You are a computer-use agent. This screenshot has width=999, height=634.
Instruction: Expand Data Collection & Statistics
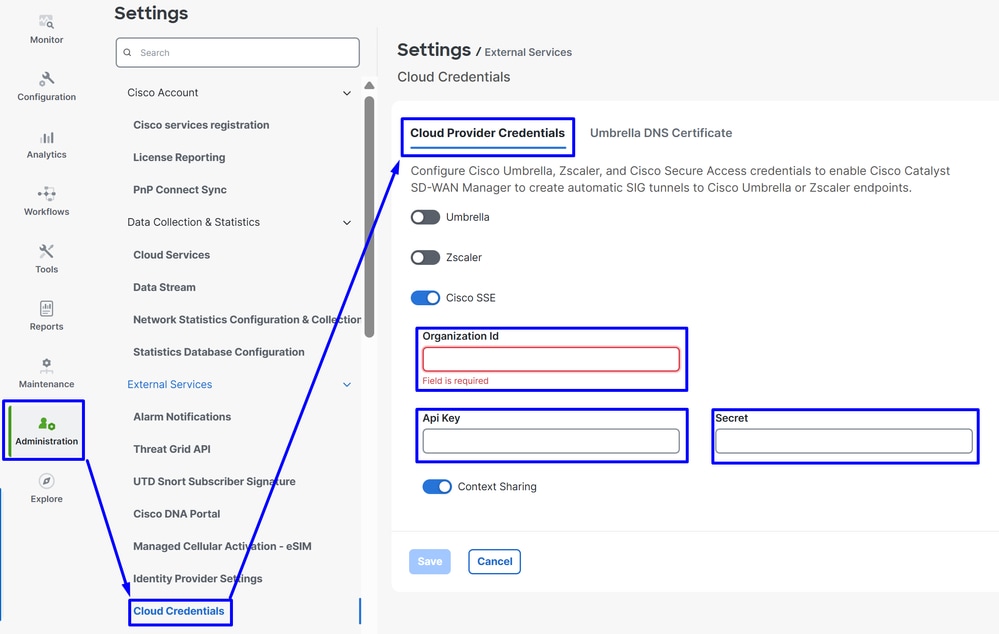click(x=347, y=222)
